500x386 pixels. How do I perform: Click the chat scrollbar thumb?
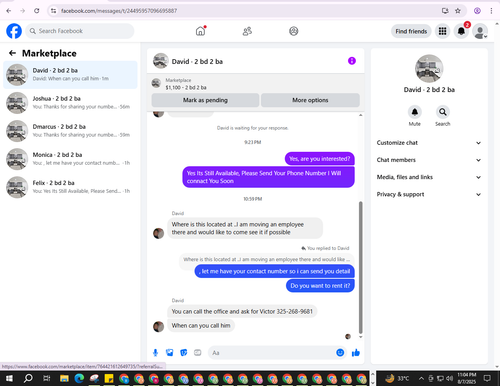[x=360, y=267]
